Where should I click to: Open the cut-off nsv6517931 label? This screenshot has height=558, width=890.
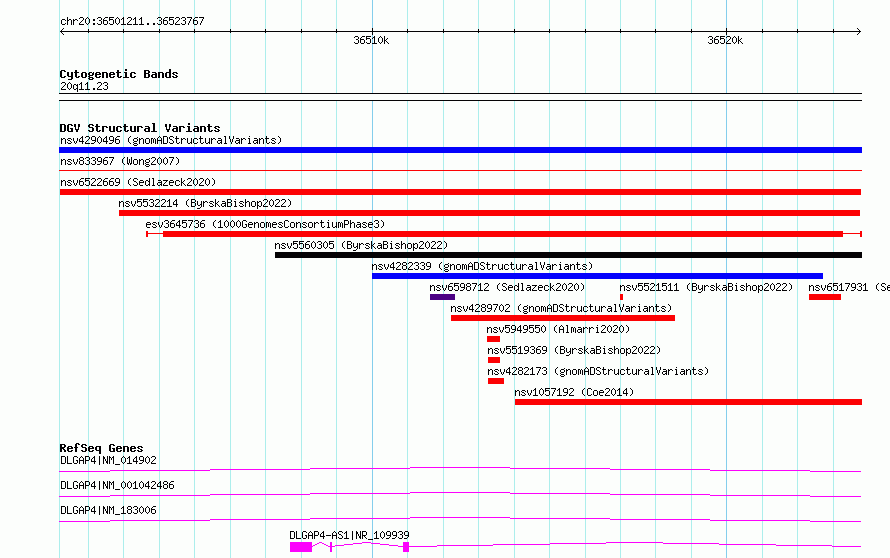(849, 287)
